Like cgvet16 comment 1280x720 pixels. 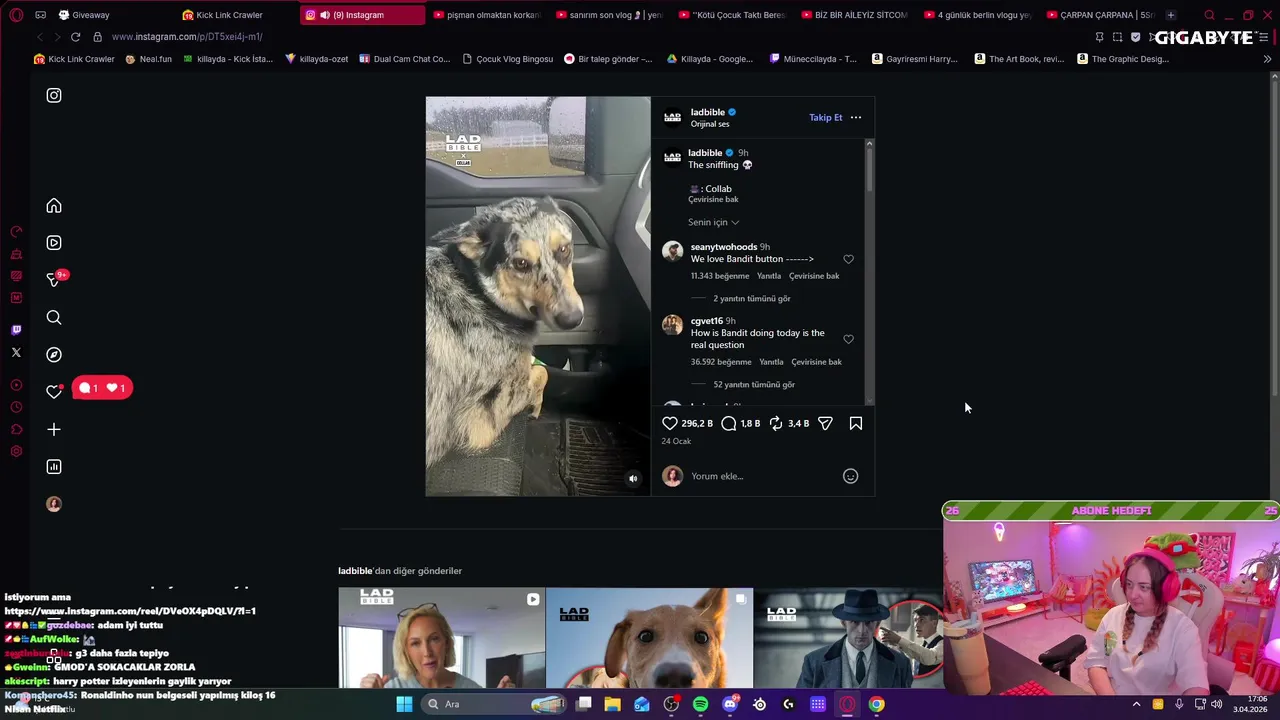pyautogui.click(x=848, y=339)
